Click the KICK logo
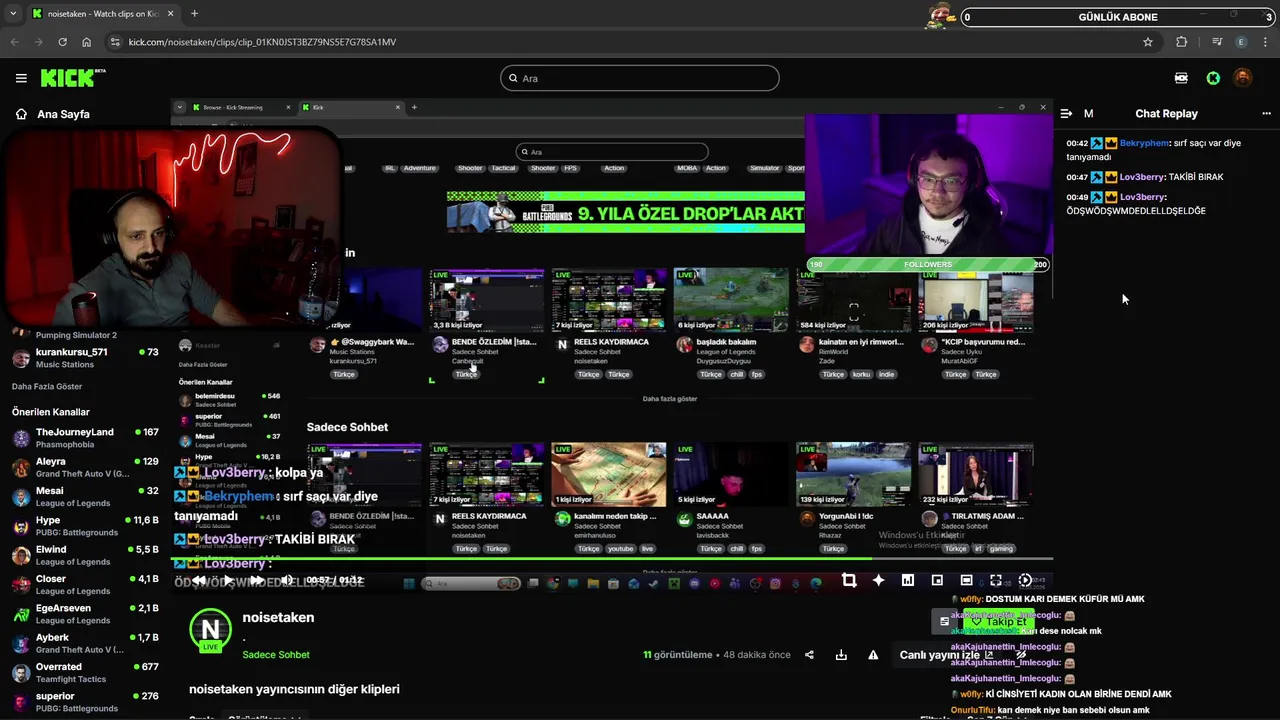The height and width of the screenshot is (720, 1280). click(73, 78)
